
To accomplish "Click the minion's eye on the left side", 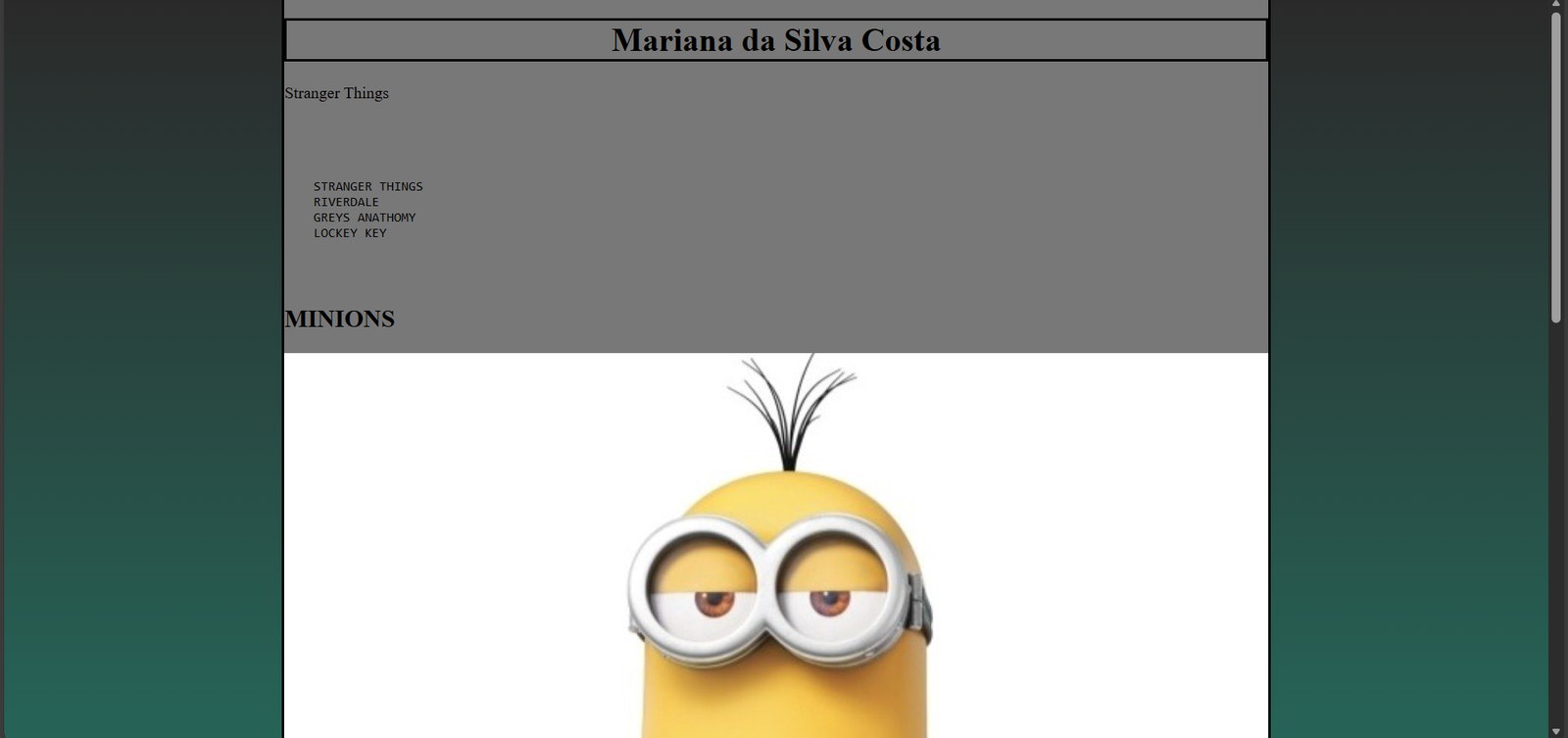I will click(x=714, y=599).
